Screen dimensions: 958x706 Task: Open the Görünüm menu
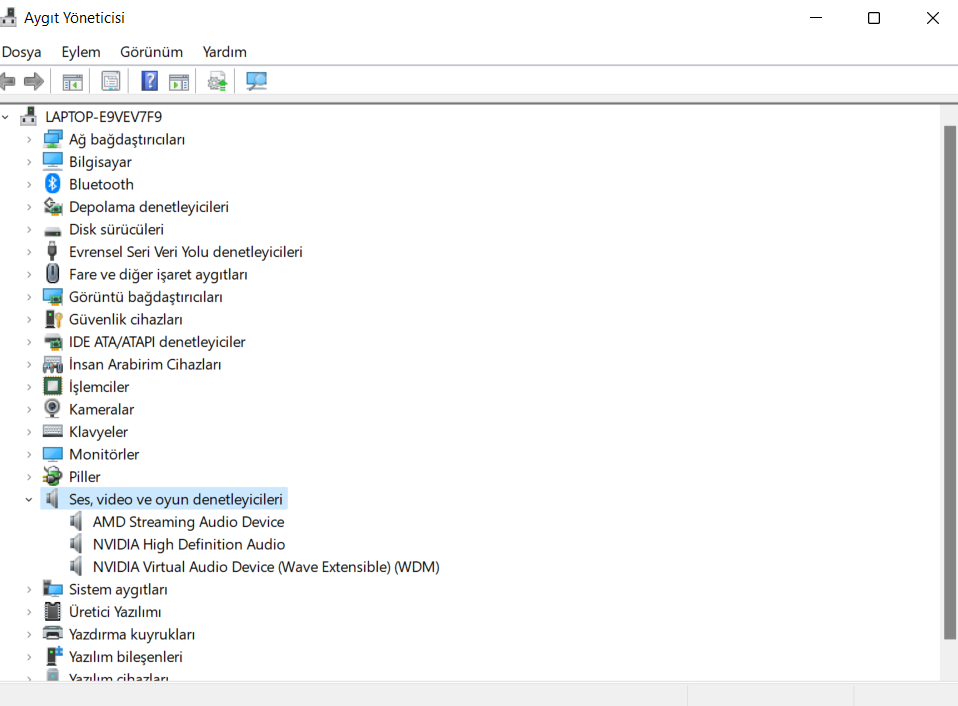click(152, 52)
